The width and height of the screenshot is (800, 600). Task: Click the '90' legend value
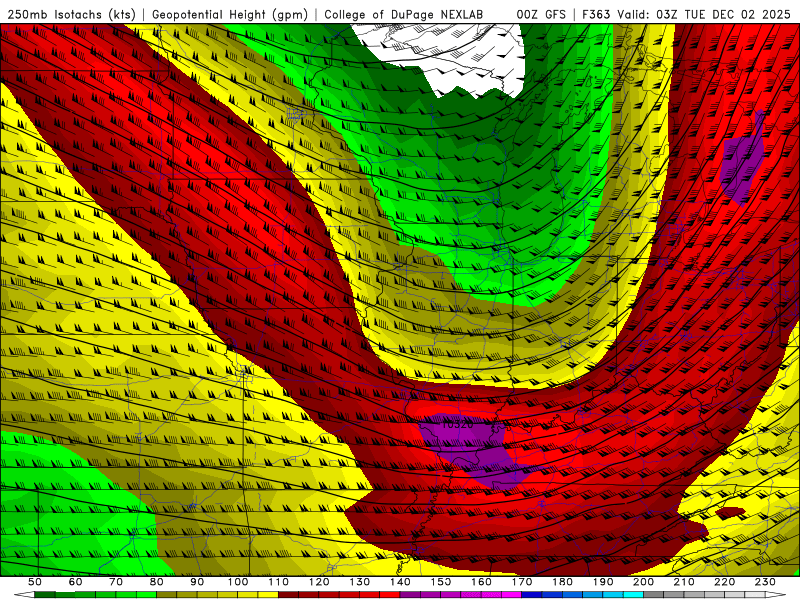pyautogui.click(x=197, y=582)
